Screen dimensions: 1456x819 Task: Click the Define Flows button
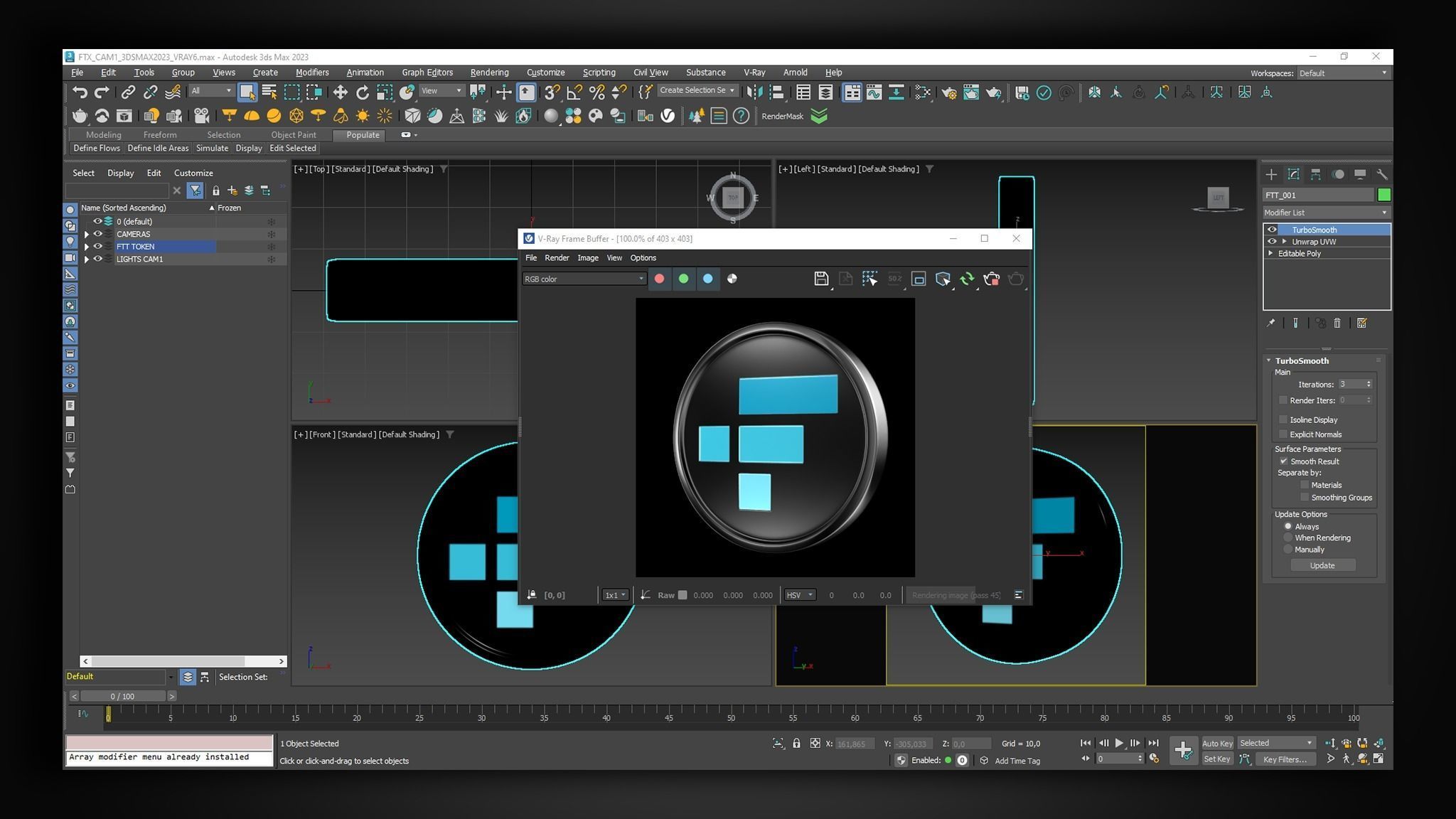(97, 149)
